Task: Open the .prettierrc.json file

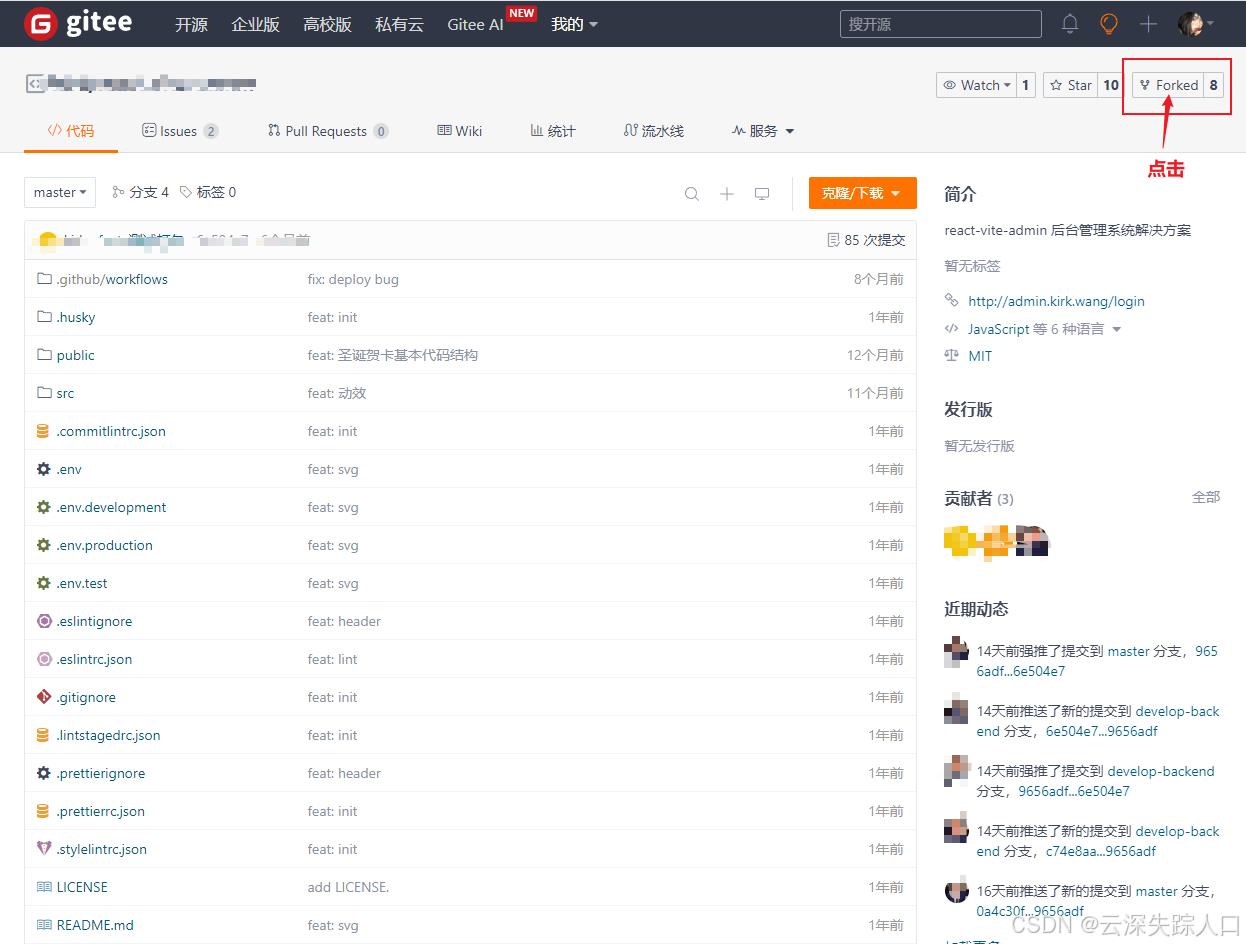Action: pyautogui.click(x=100, y=811)
